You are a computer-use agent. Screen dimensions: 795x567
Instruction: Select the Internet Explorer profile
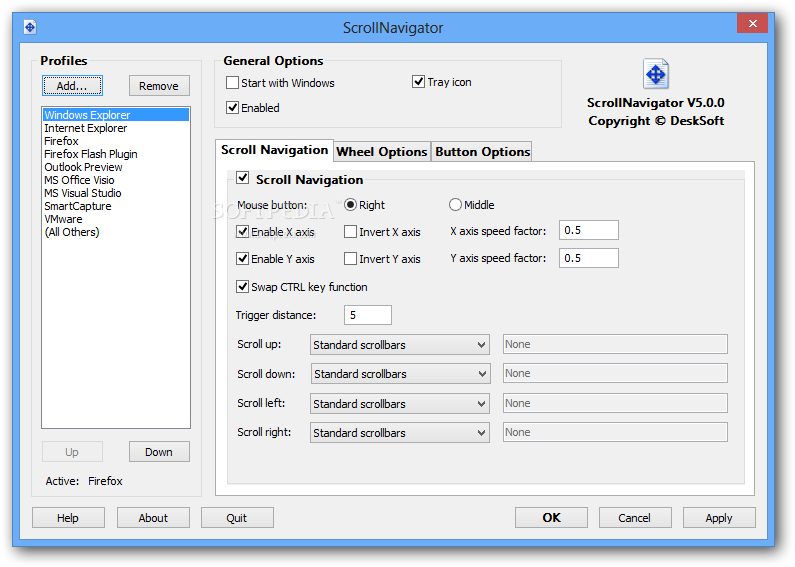tap(116, 128)
